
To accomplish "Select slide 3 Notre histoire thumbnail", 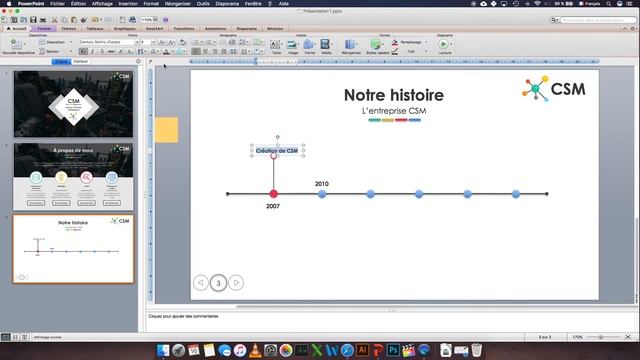I will (x=73, y=249).
